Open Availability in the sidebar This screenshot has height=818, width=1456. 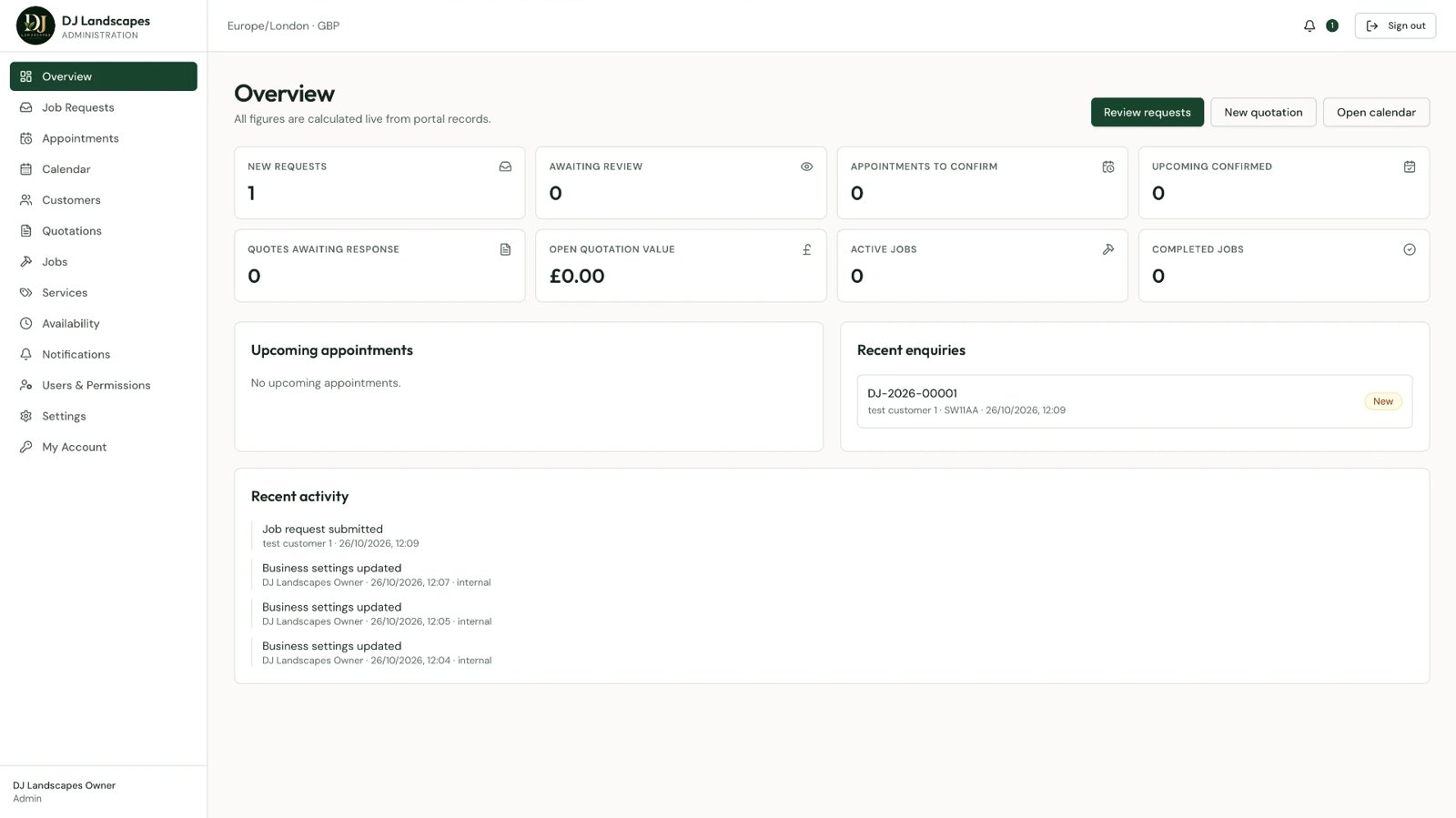pos(103,324)
